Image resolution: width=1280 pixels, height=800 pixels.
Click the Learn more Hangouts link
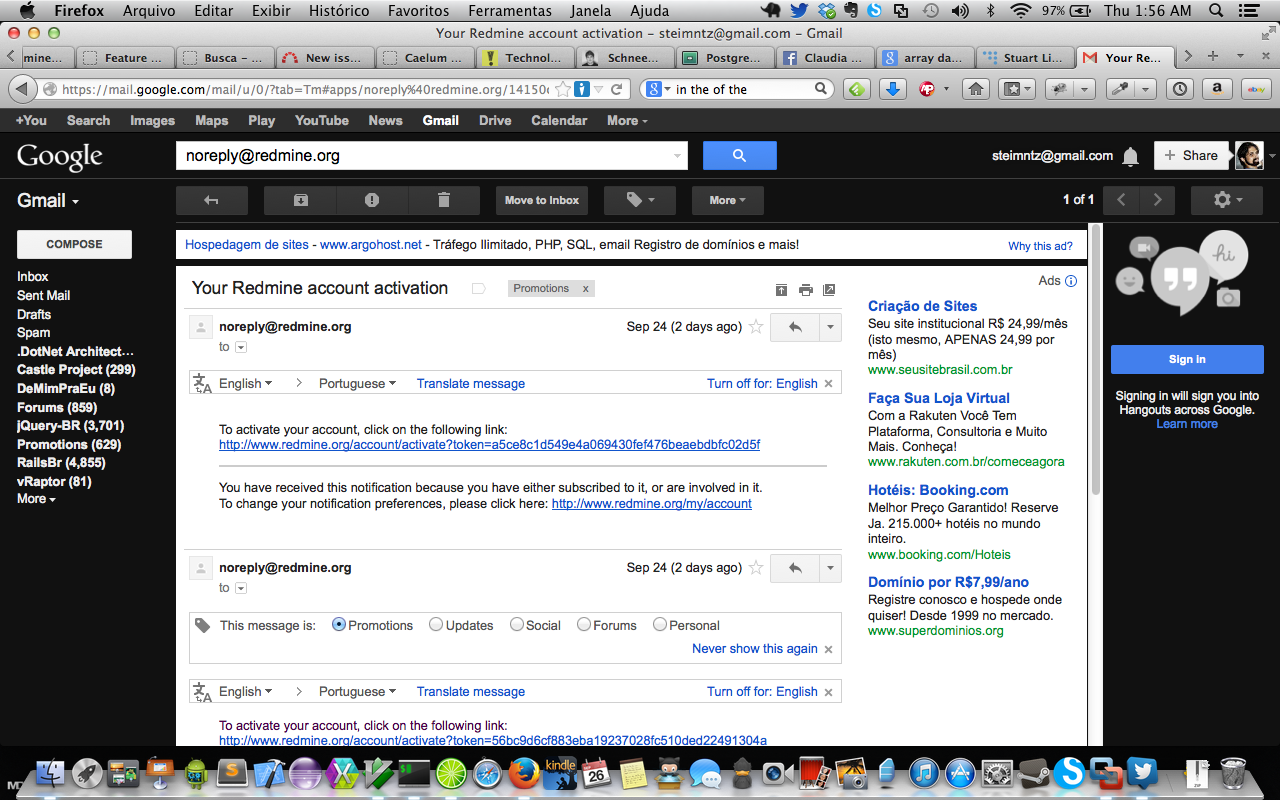coord(1187,424)
